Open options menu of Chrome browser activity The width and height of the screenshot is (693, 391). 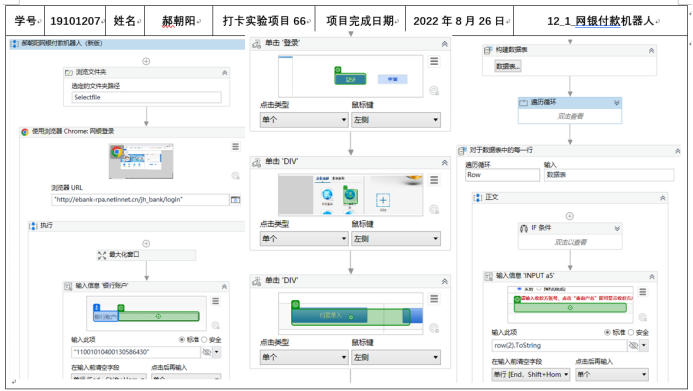[236, 146]
